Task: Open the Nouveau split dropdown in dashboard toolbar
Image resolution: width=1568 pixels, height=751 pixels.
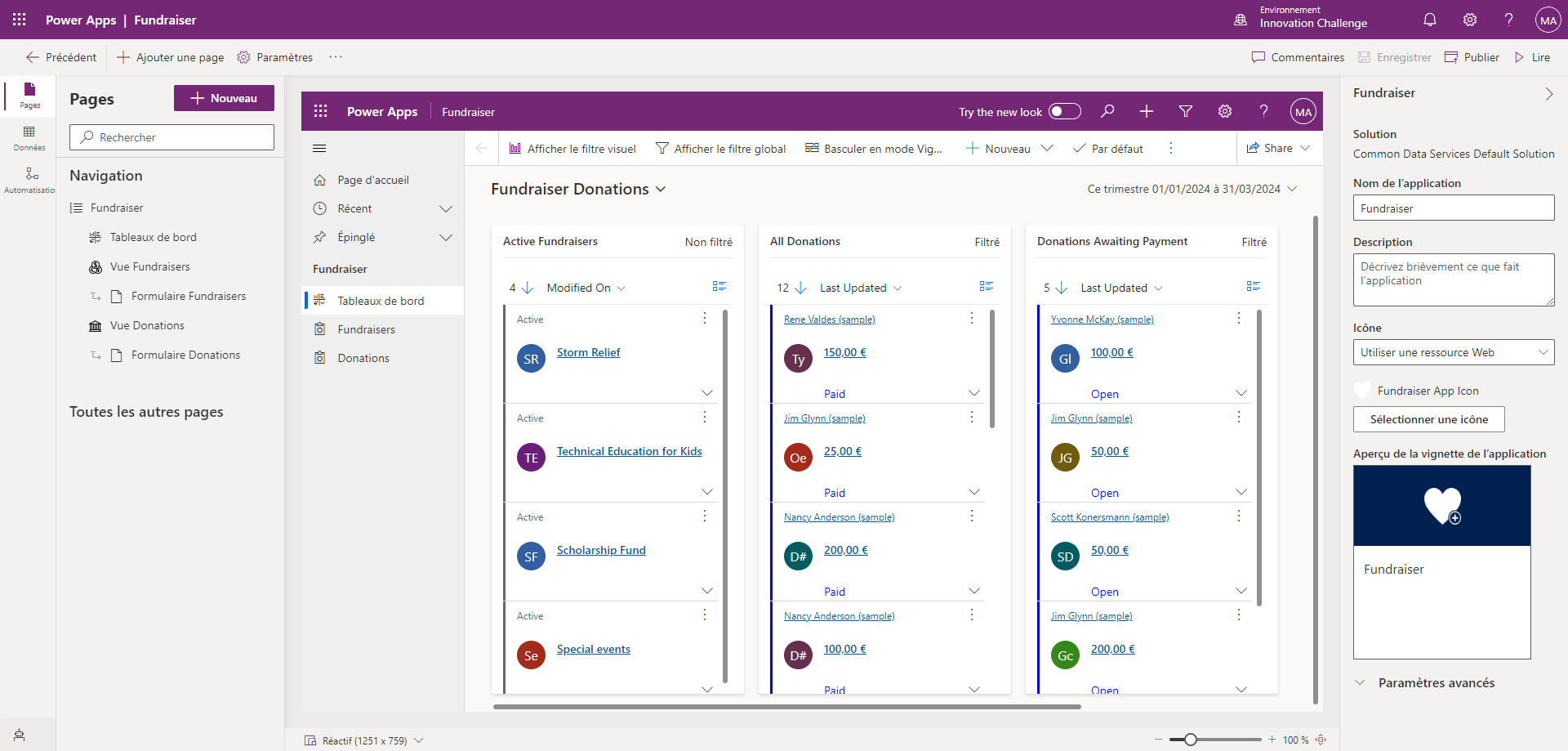Action: (x=1047, y=148)
